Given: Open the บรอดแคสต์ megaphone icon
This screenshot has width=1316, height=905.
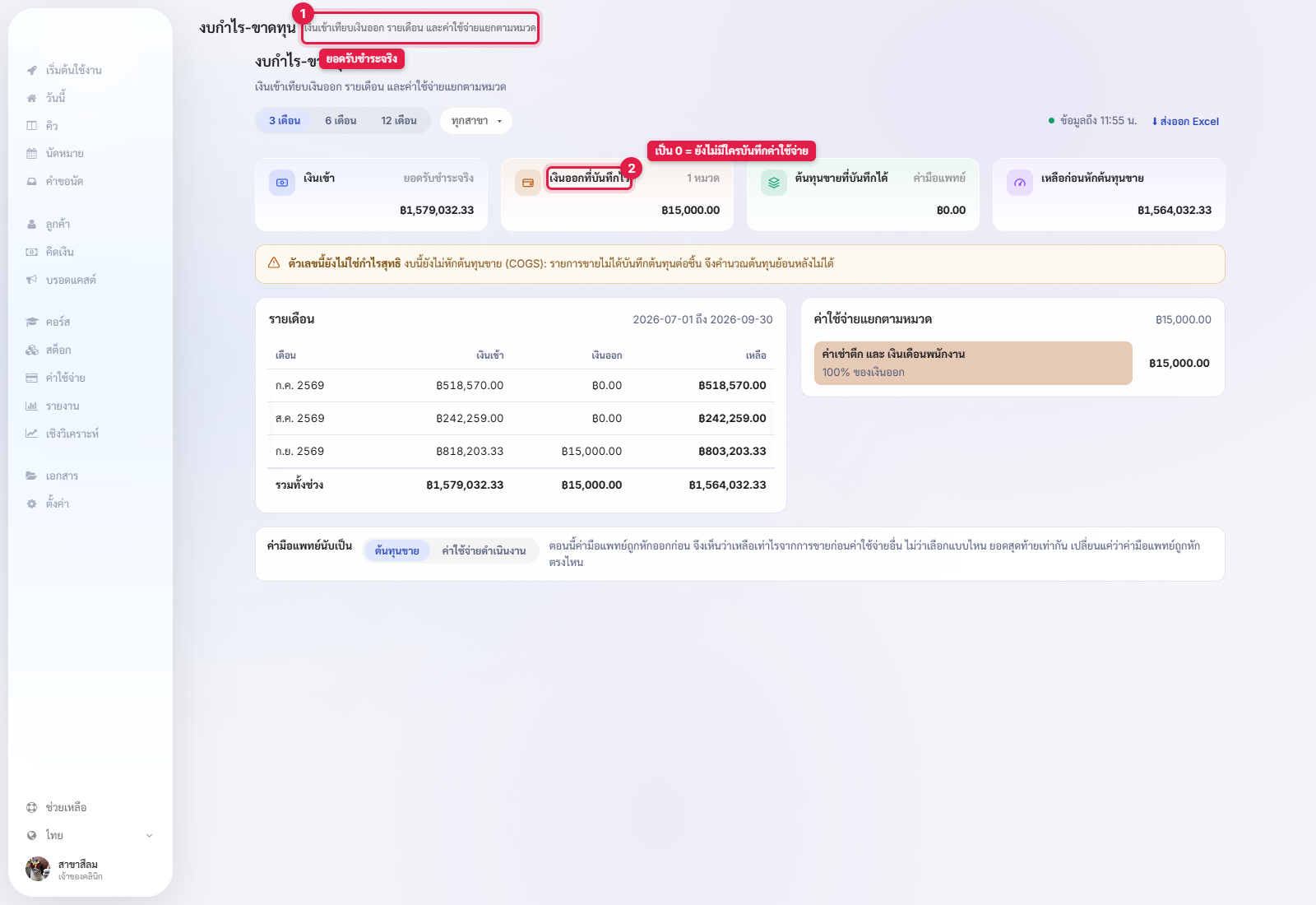Looking at the screenshot, I should tap(31, 281).
